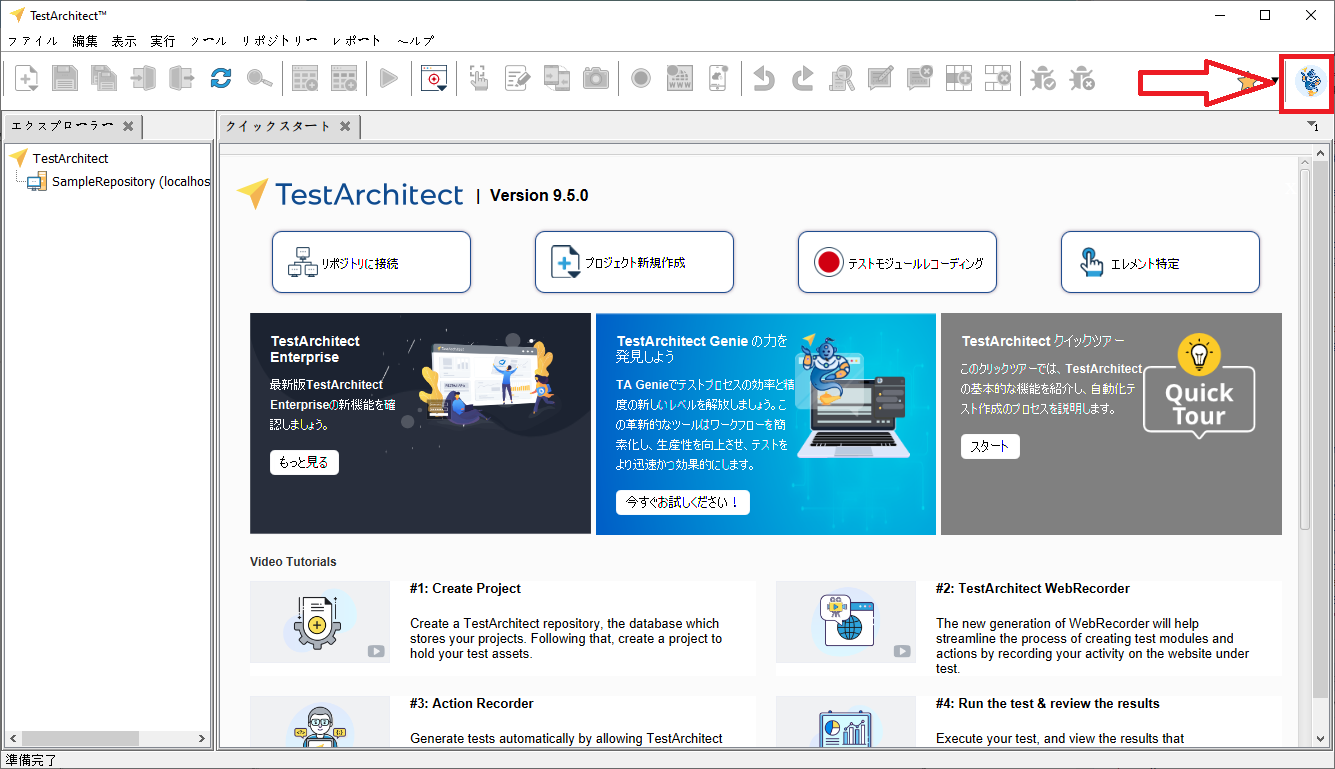Viewport: 1335px width, 769px height.
Task: Close the クイックスタート tab
Action: point(345,127)
